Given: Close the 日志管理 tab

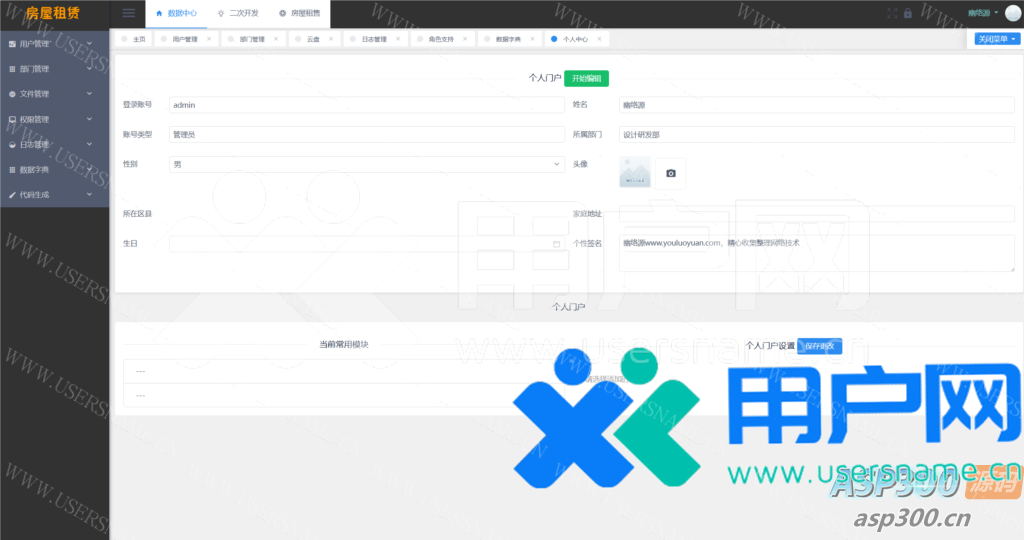Looking at the screenshot, I should pos(397,39).
